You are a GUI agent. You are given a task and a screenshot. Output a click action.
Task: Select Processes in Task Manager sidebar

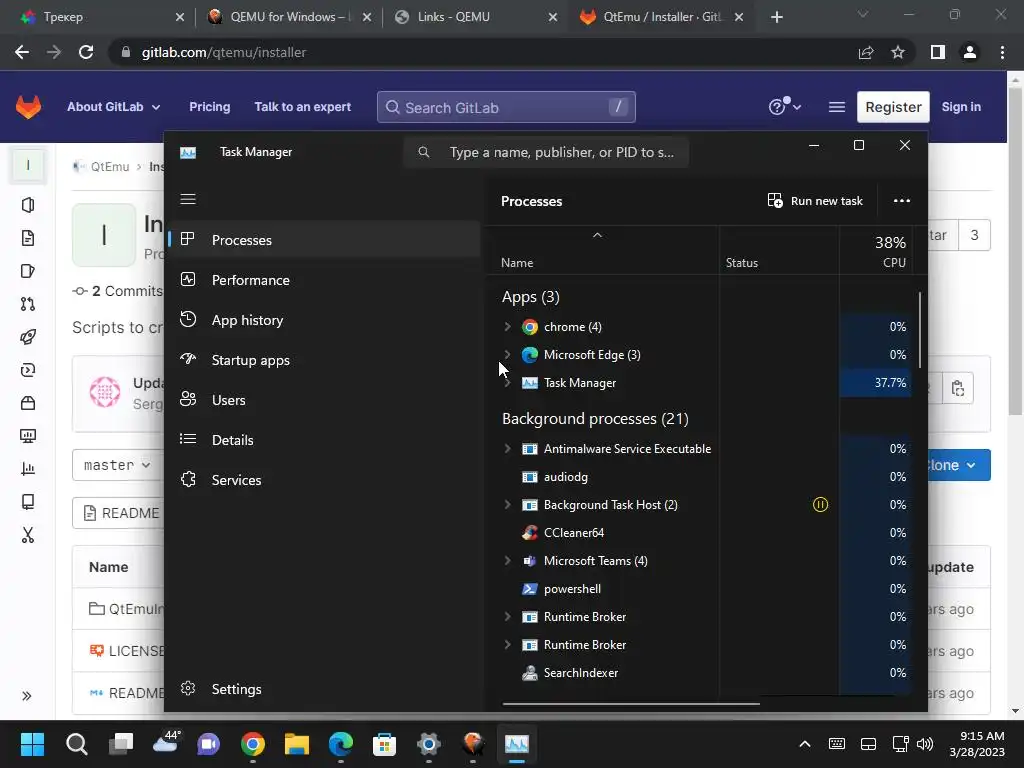[x=325, y=240]
